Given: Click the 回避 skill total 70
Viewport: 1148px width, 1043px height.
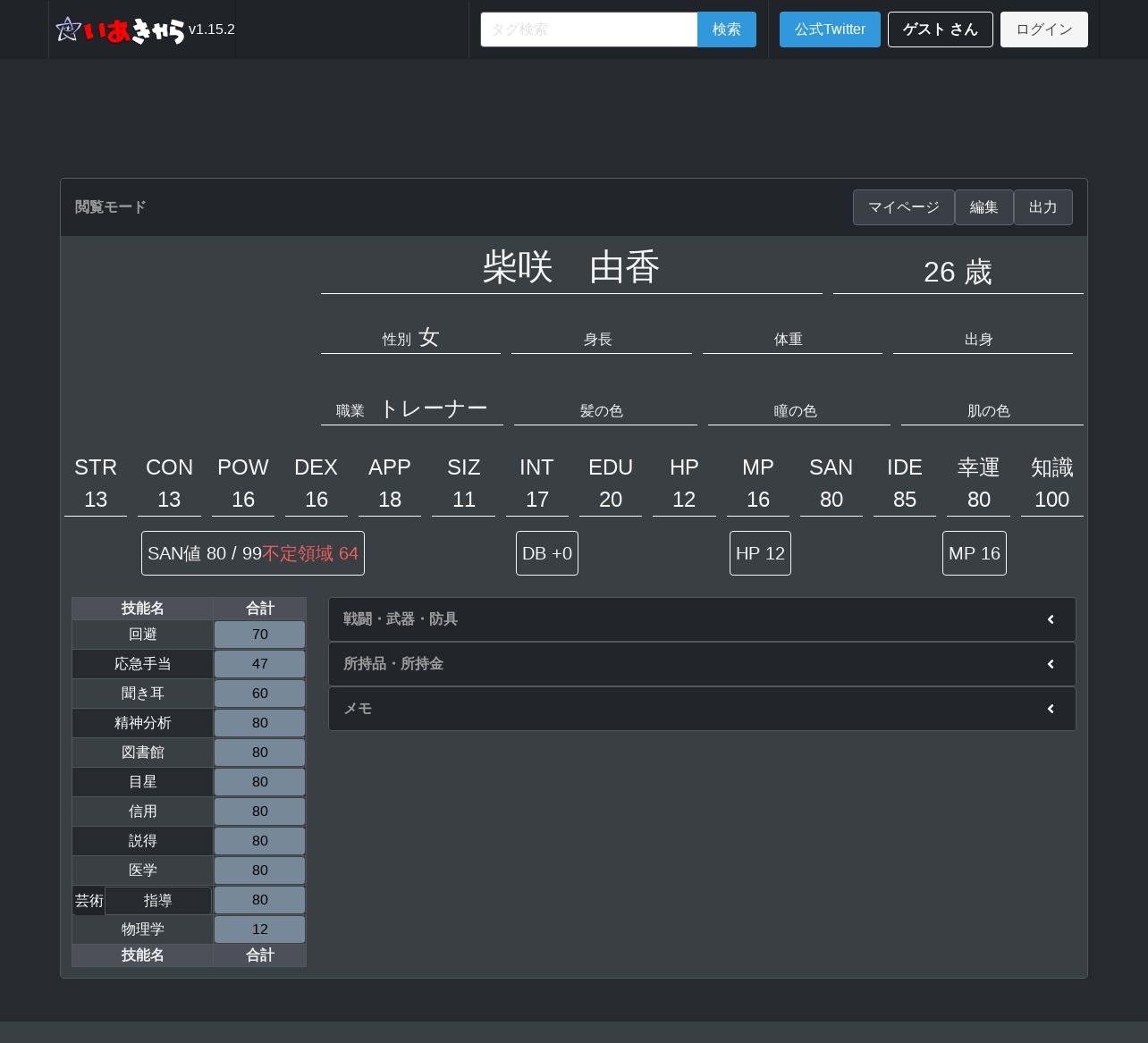Looking at the screenshot, I should pos(260,635).
